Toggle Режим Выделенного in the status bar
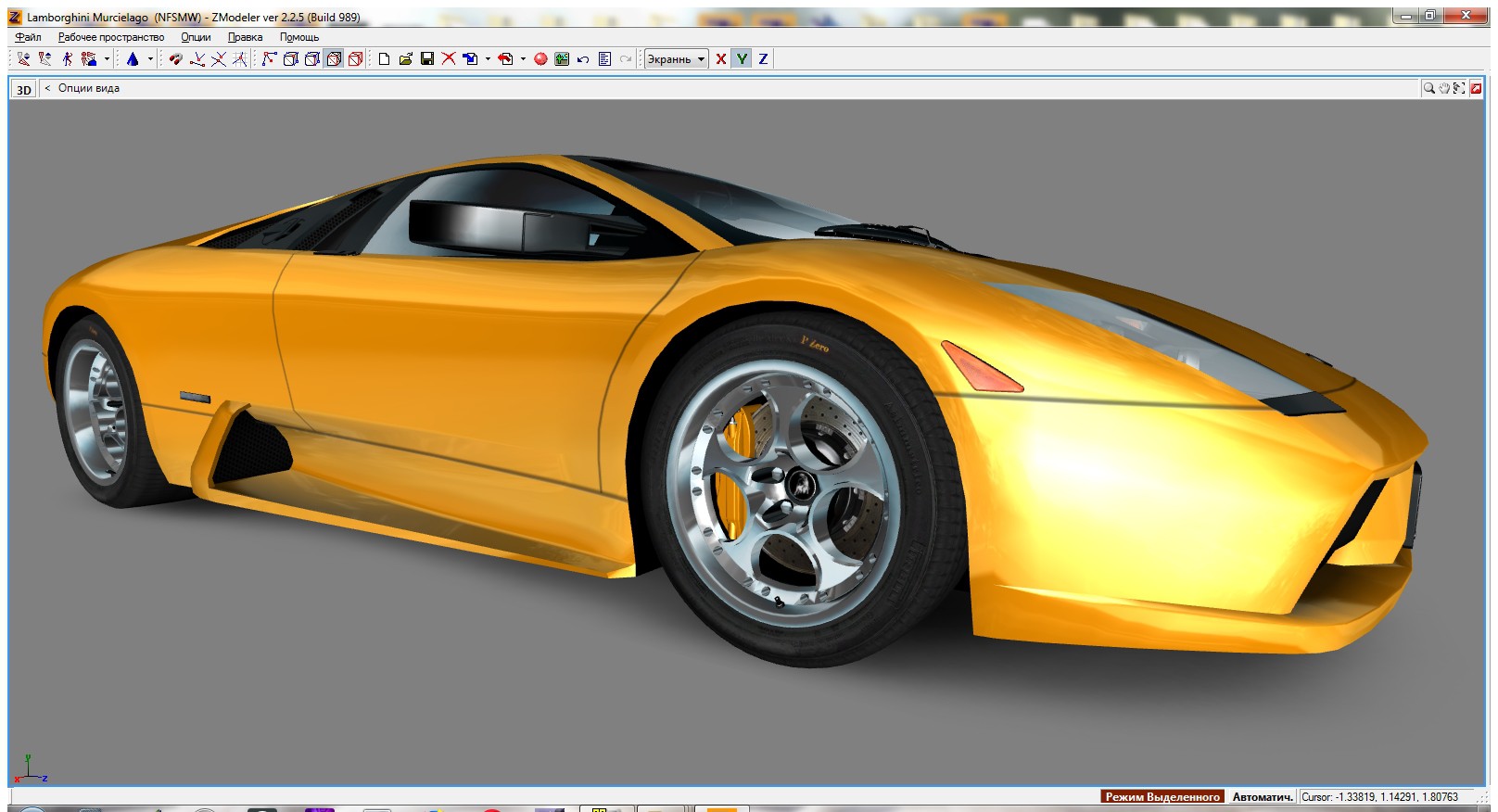 1162,796
